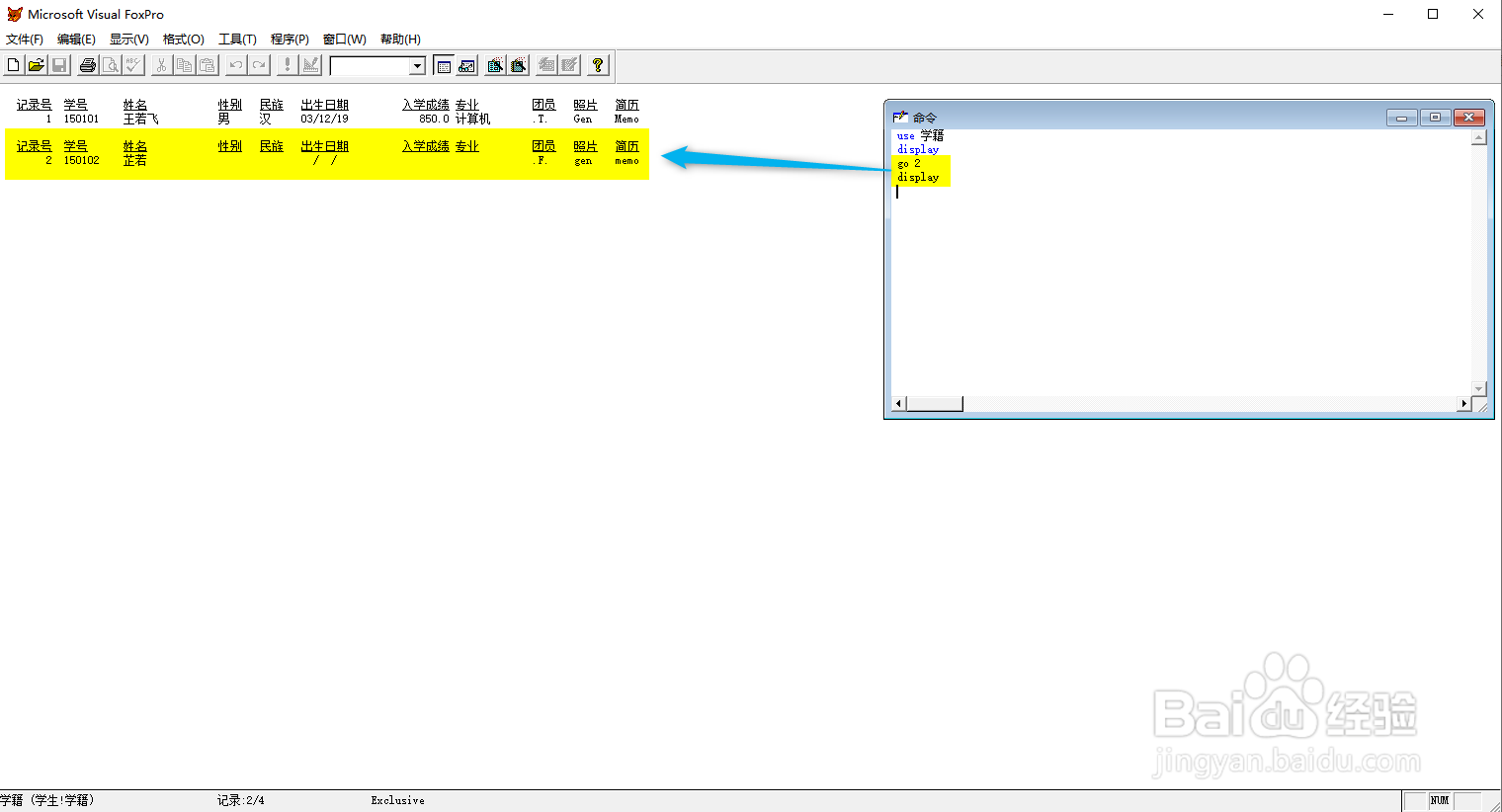Click the Copy toolbar icon

[x=184, y=65]
